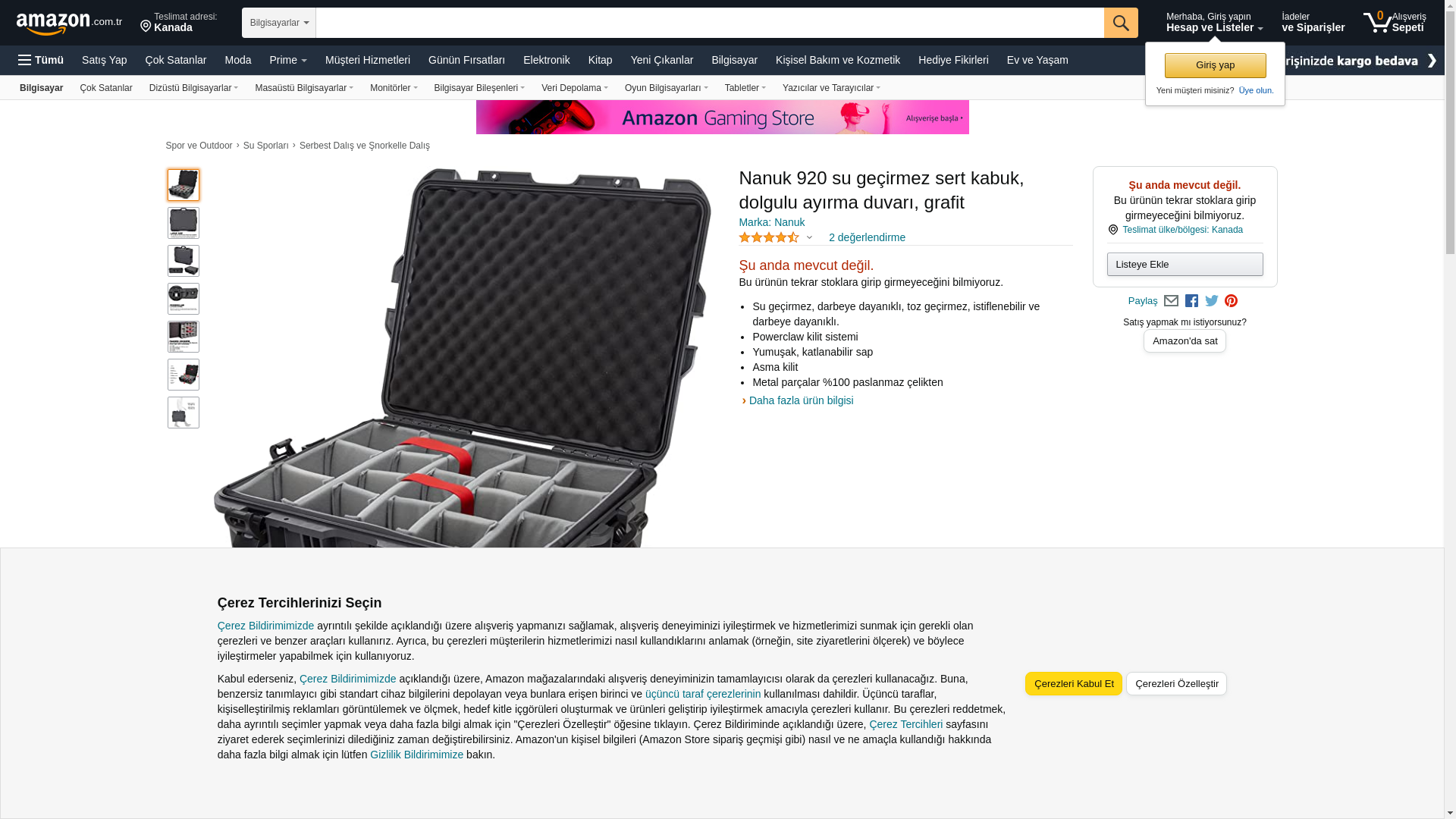The width and height of the screenshot is (1456, 819).
Task: Open the Listeye Ekle dropdown
Action: pyautogui.click(x=1185, y=265)
